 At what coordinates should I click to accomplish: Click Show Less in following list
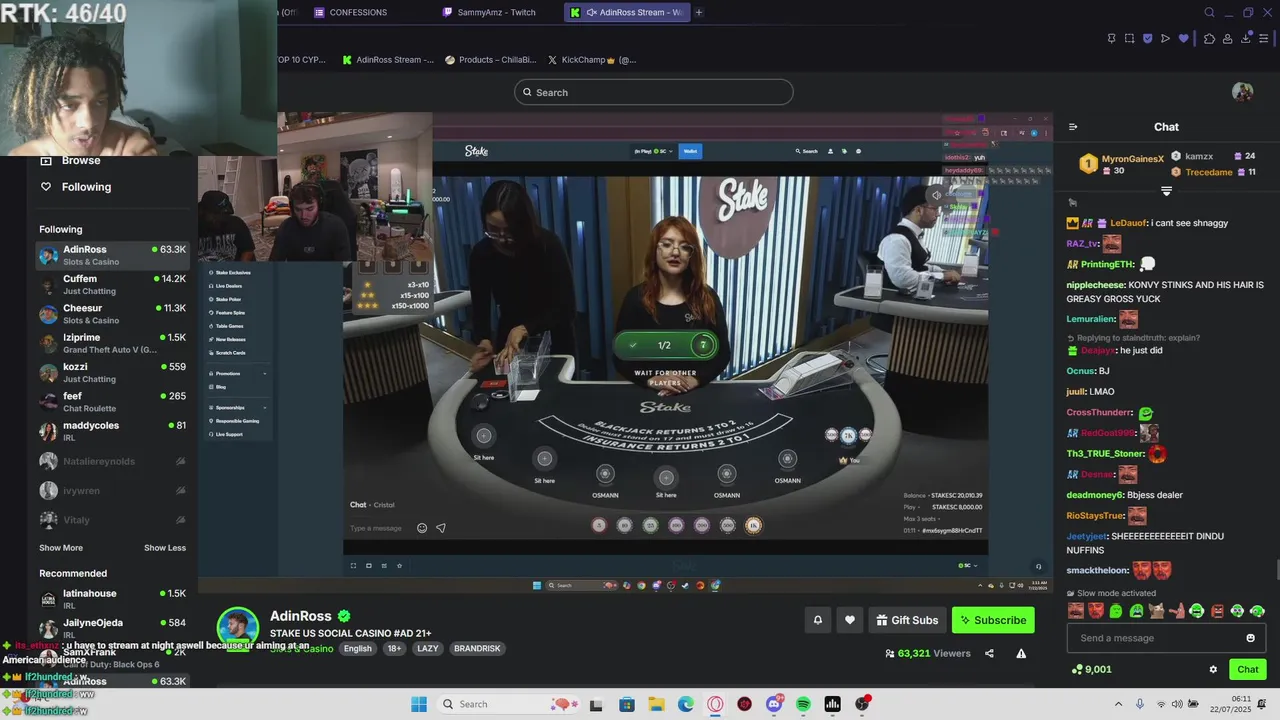click(165, 548)
